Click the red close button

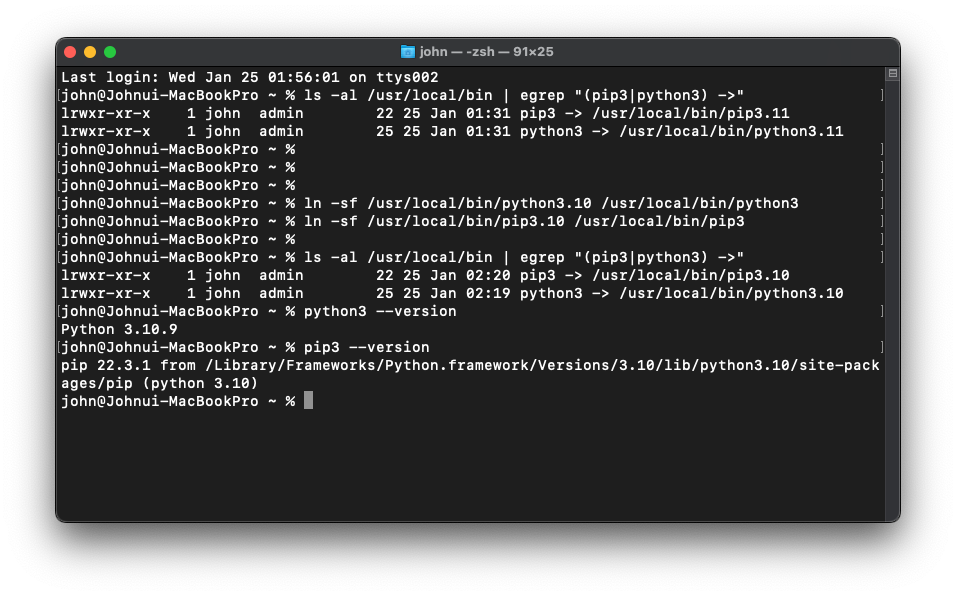coord(69,50)
